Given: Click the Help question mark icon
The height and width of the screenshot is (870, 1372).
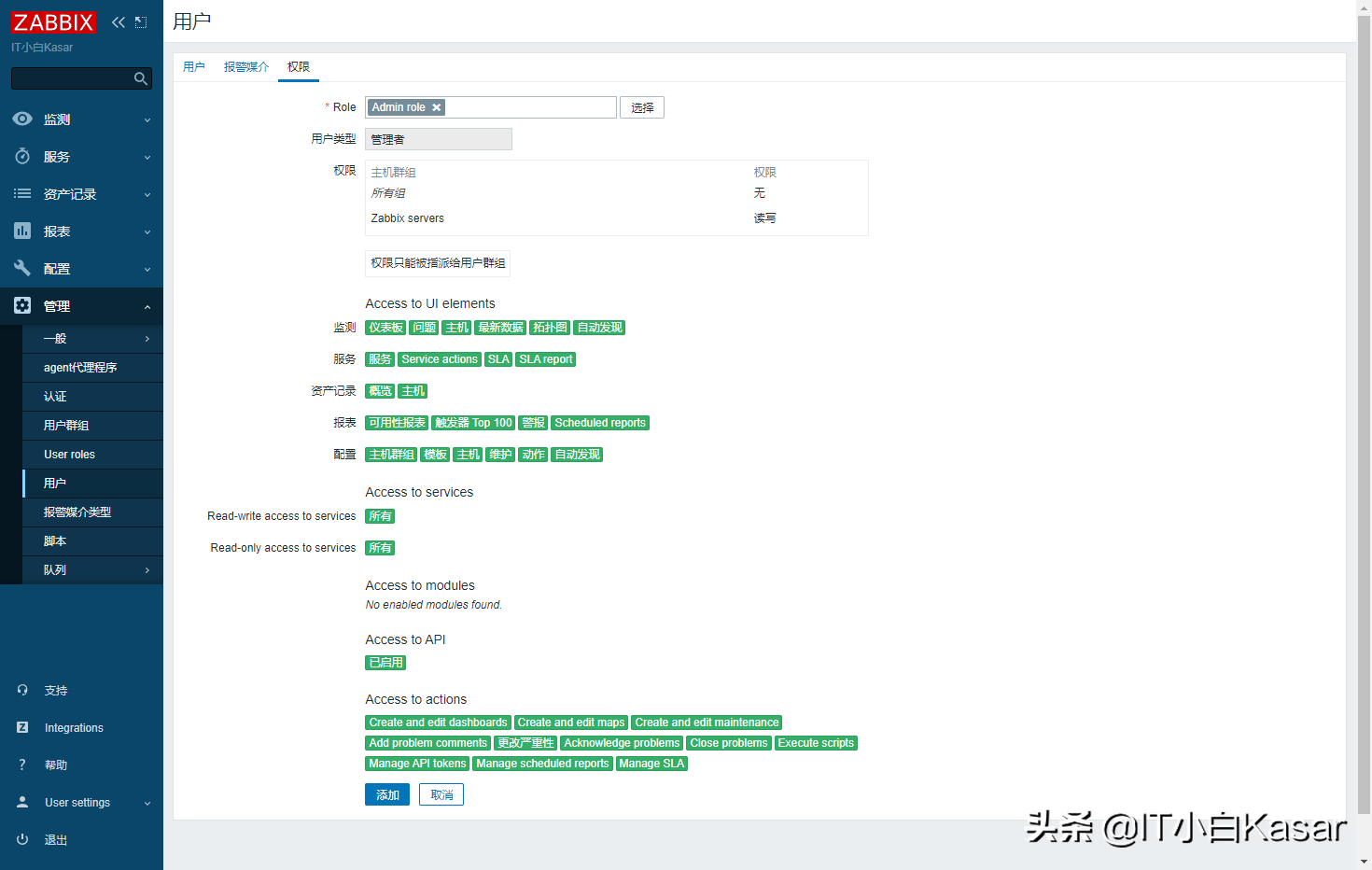Looking at the screenshot, I should pyautogui.click(x=22, y=765).
